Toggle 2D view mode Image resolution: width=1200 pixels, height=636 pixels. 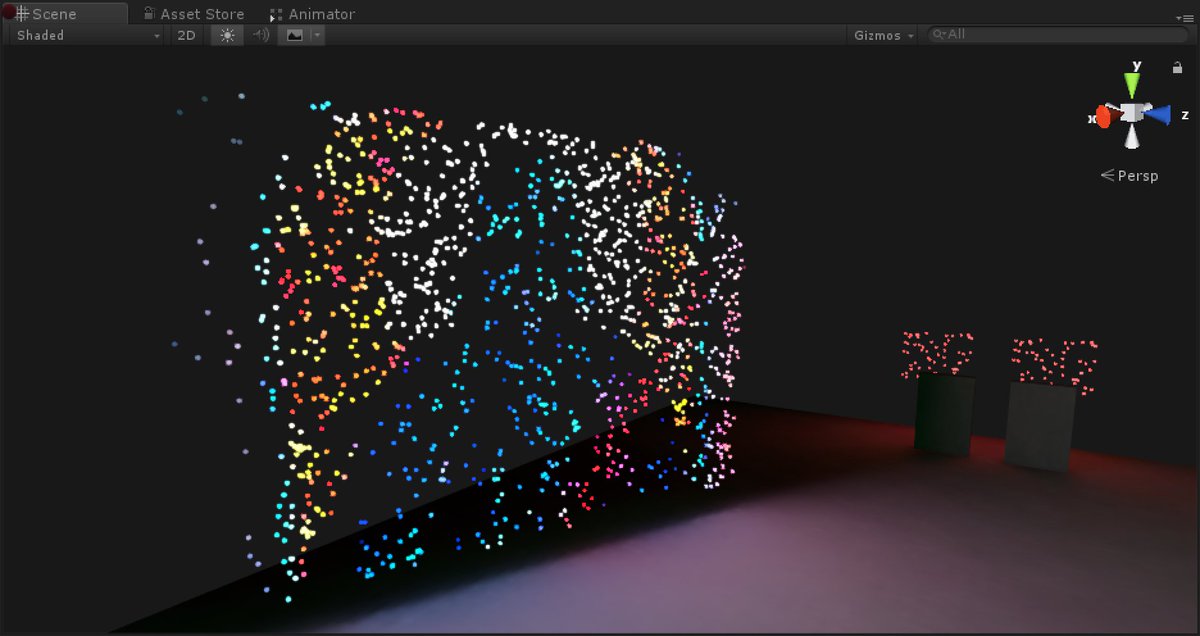(186, 35)
